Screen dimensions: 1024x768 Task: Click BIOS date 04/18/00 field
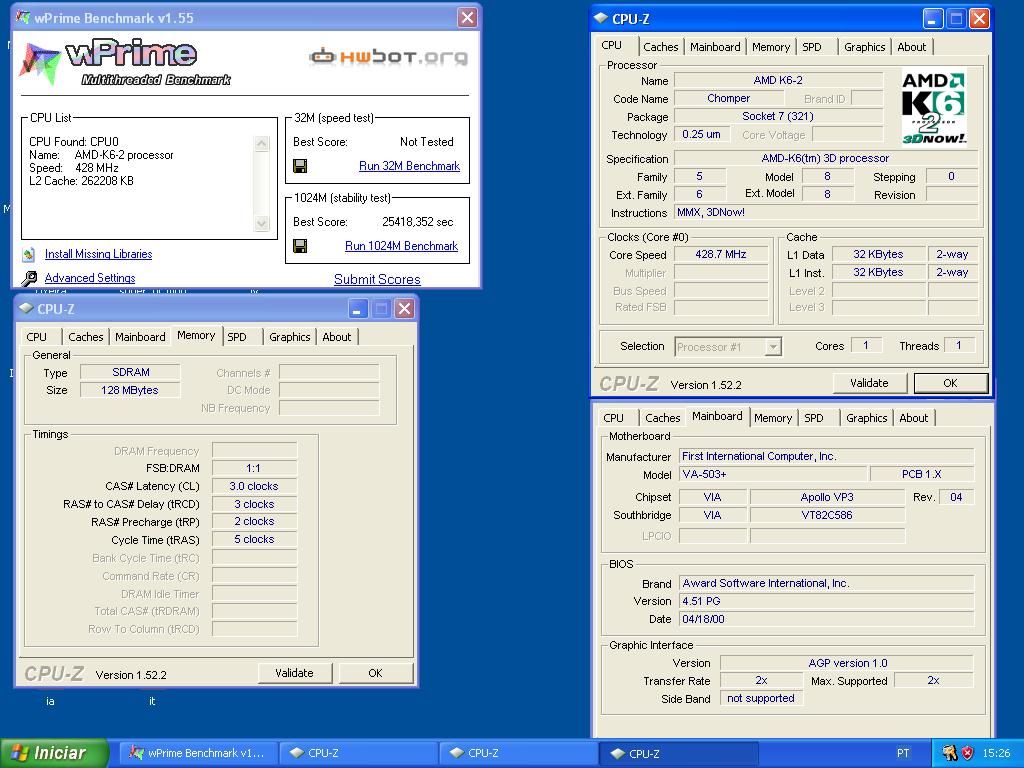point(826,619)
